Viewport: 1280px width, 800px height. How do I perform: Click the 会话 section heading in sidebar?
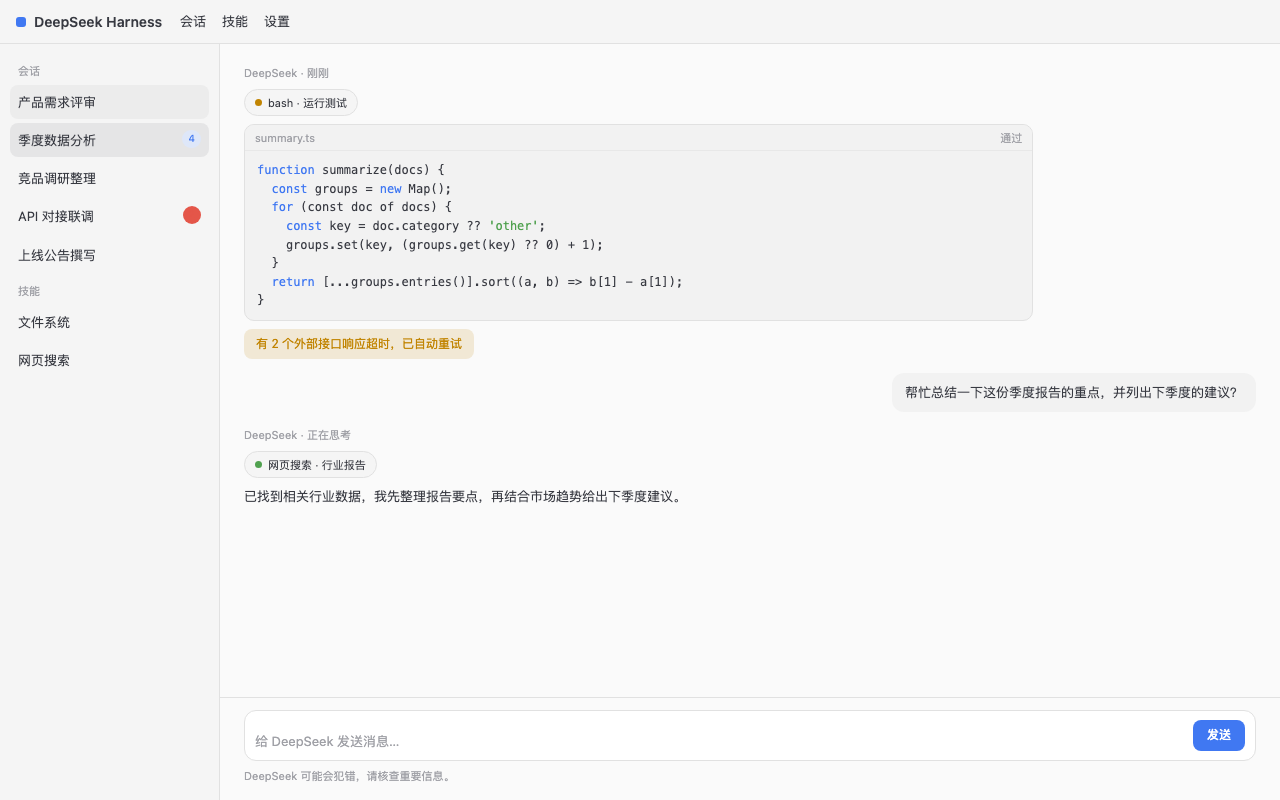coord(29,71)
